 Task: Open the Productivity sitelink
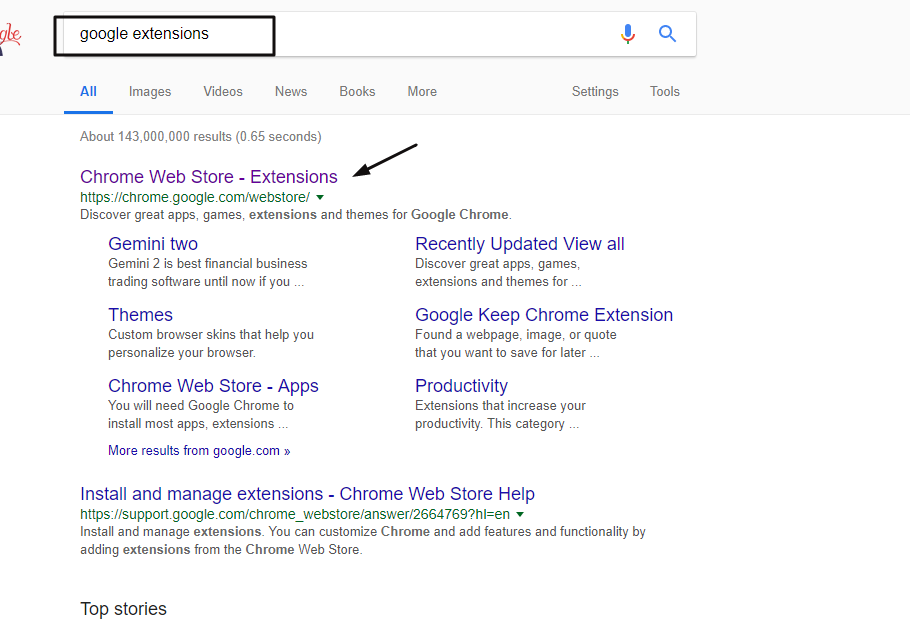461,385
